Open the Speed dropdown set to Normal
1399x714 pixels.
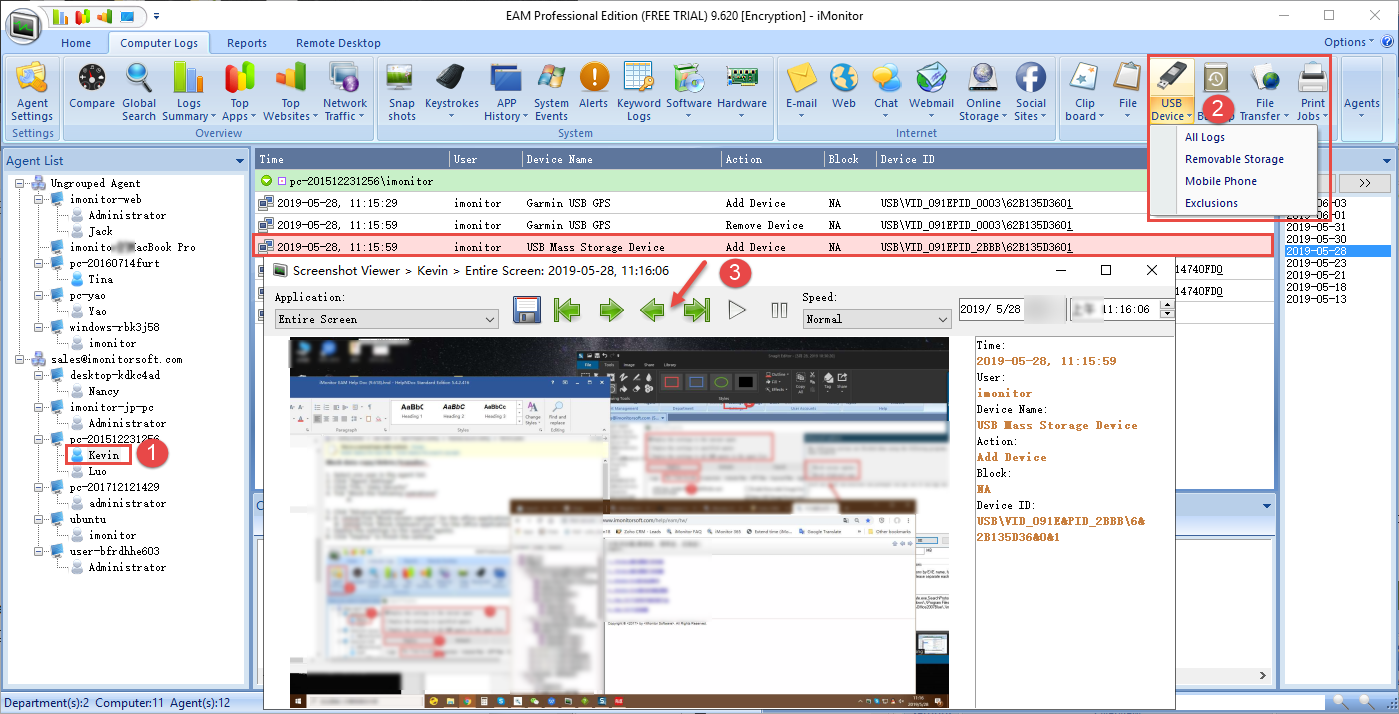pyautogui.click(x=877, y=319)
